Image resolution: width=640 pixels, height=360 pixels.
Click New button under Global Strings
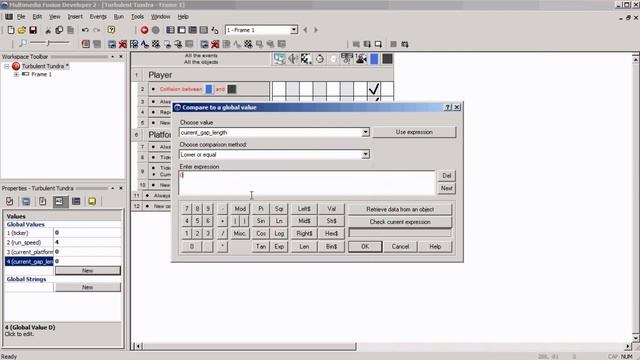click(88, 287)
